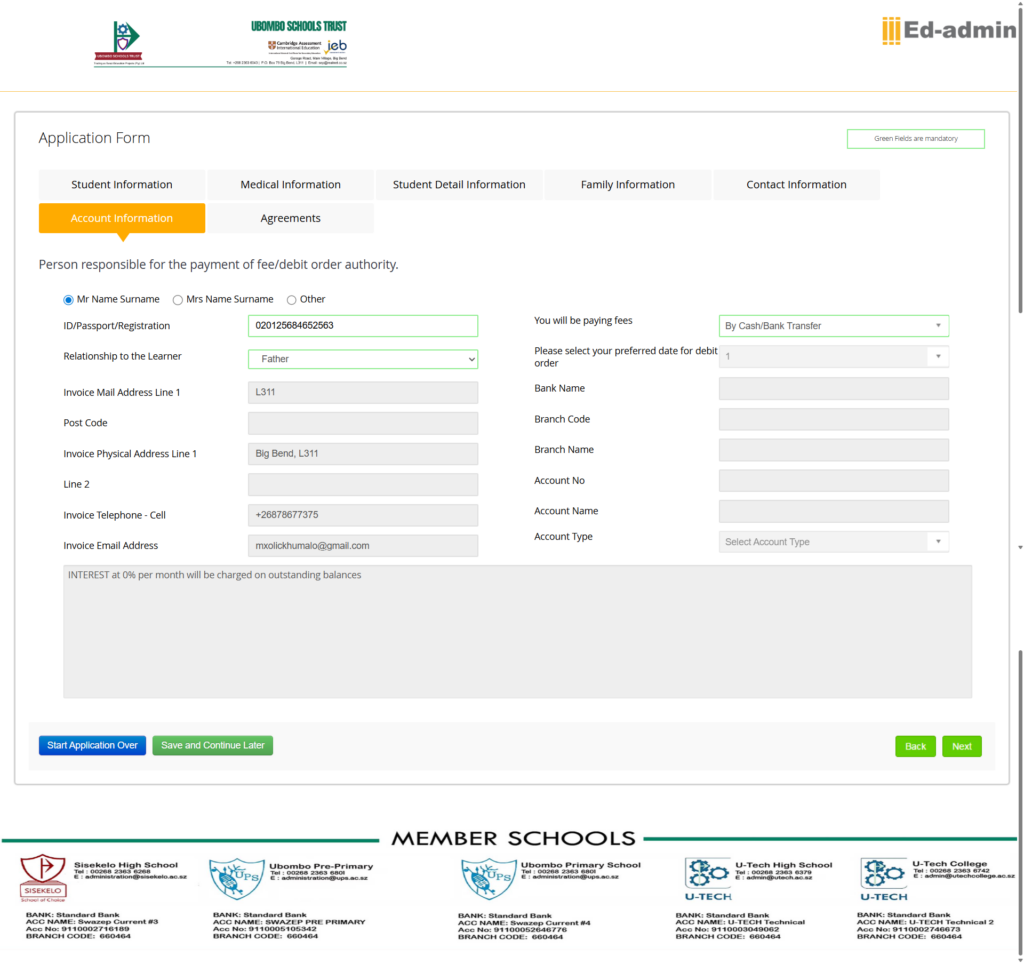Open the preferred debit order date dropdown
1024x964 pixels.
tap(833, 357)
